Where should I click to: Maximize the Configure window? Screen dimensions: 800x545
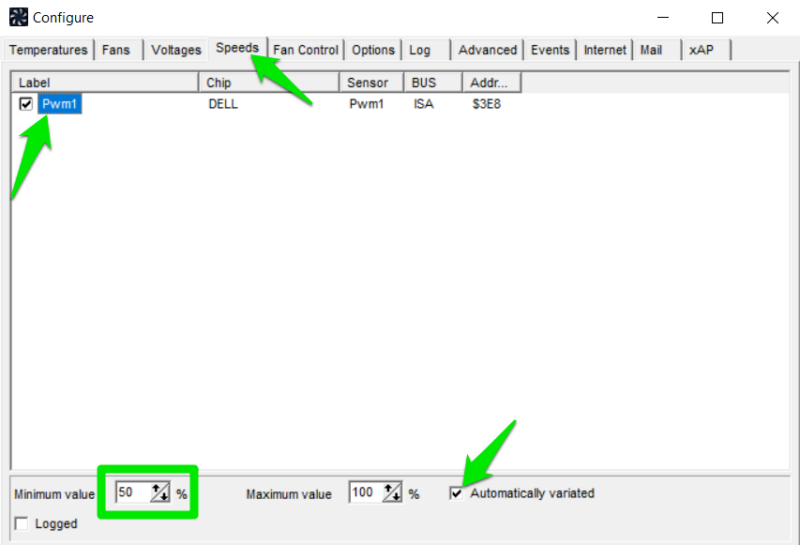pos(717,17)
